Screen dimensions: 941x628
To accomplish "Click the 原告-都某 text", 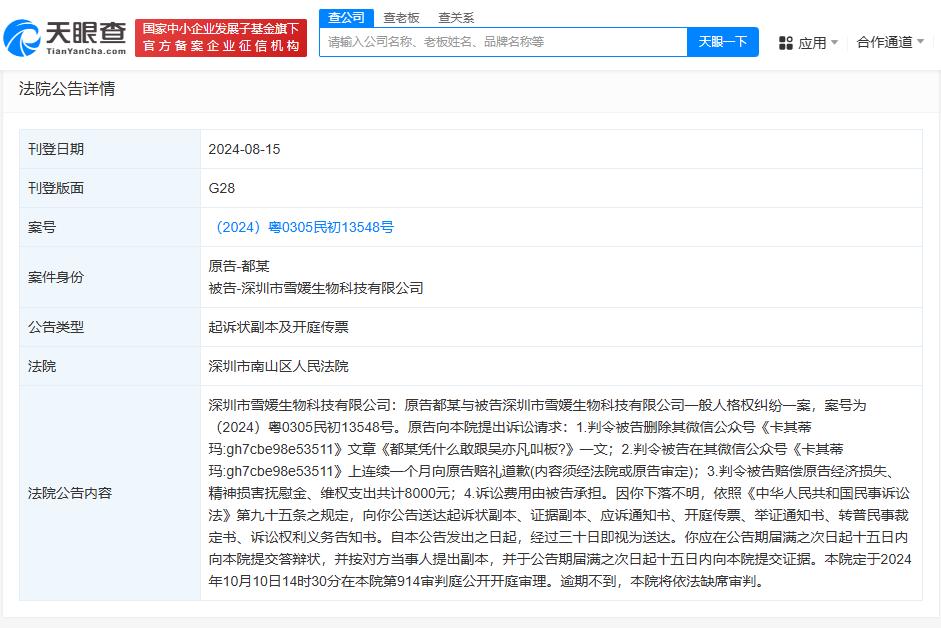I will (239, 266).
